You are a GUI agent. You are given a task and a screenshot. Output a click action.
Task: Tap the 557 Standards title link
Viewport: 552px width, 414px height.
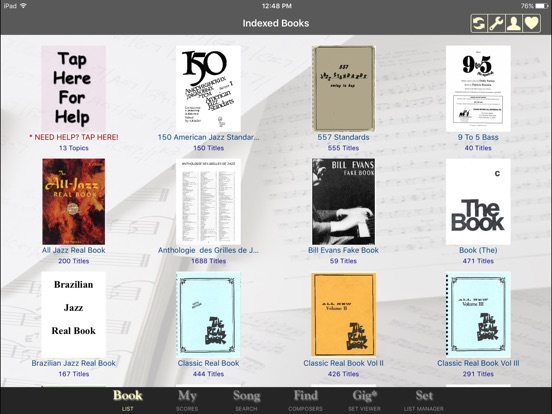343,137
